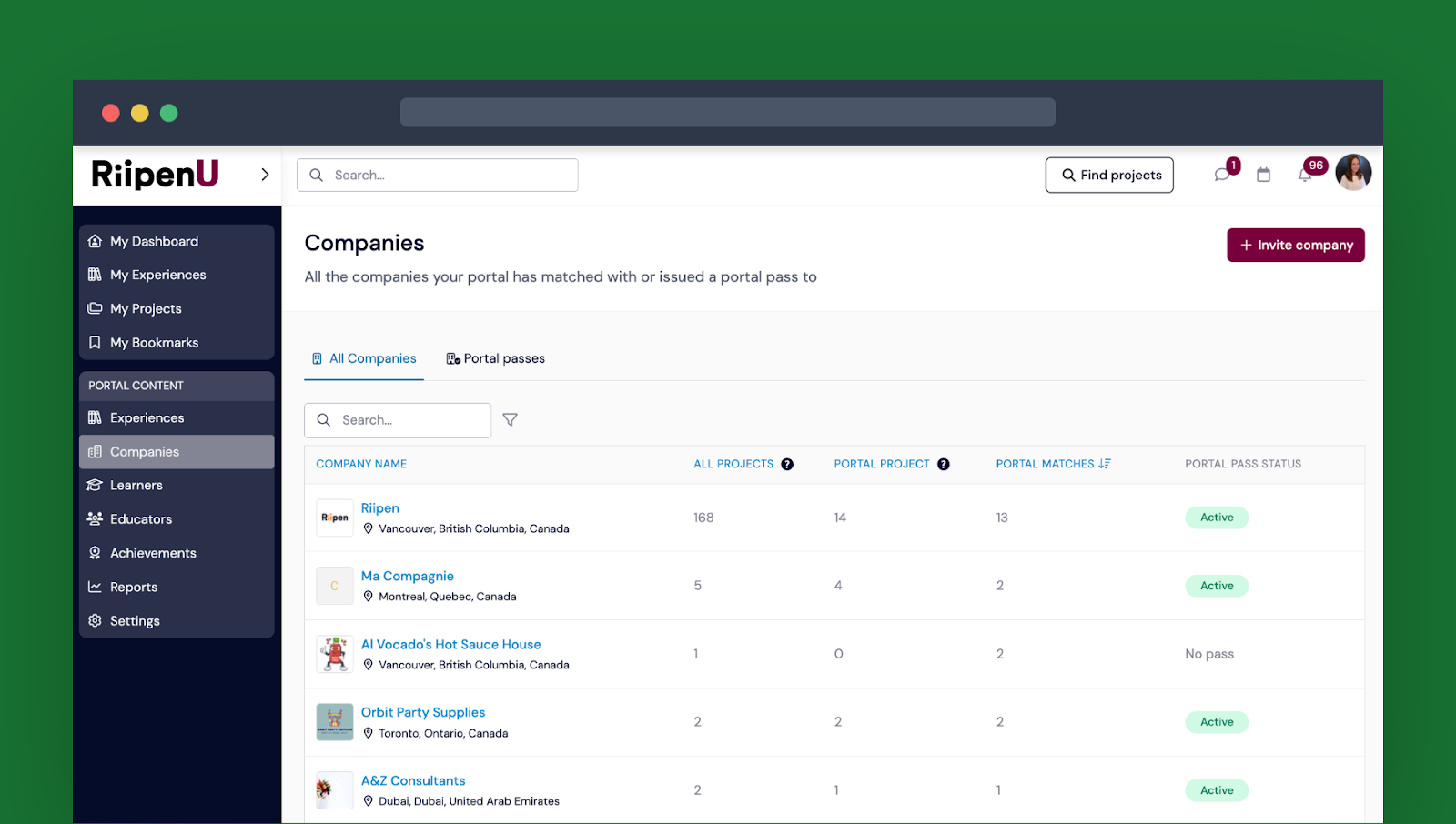Screen dimensions: 1456x824
Task: Open My Projects in sidebar
Action: click(x=177, y=308)
